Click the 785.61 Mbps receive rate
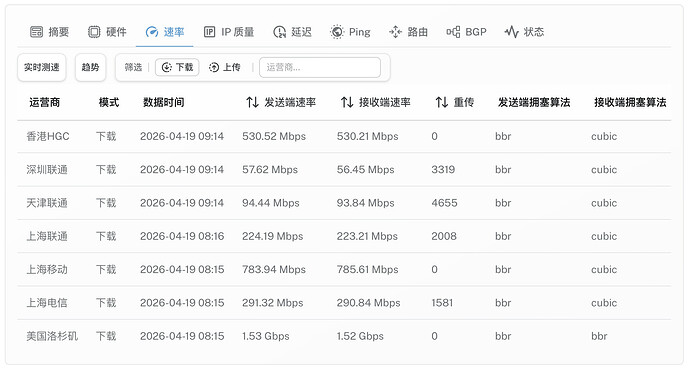690x369 pixels. (367, 270)
